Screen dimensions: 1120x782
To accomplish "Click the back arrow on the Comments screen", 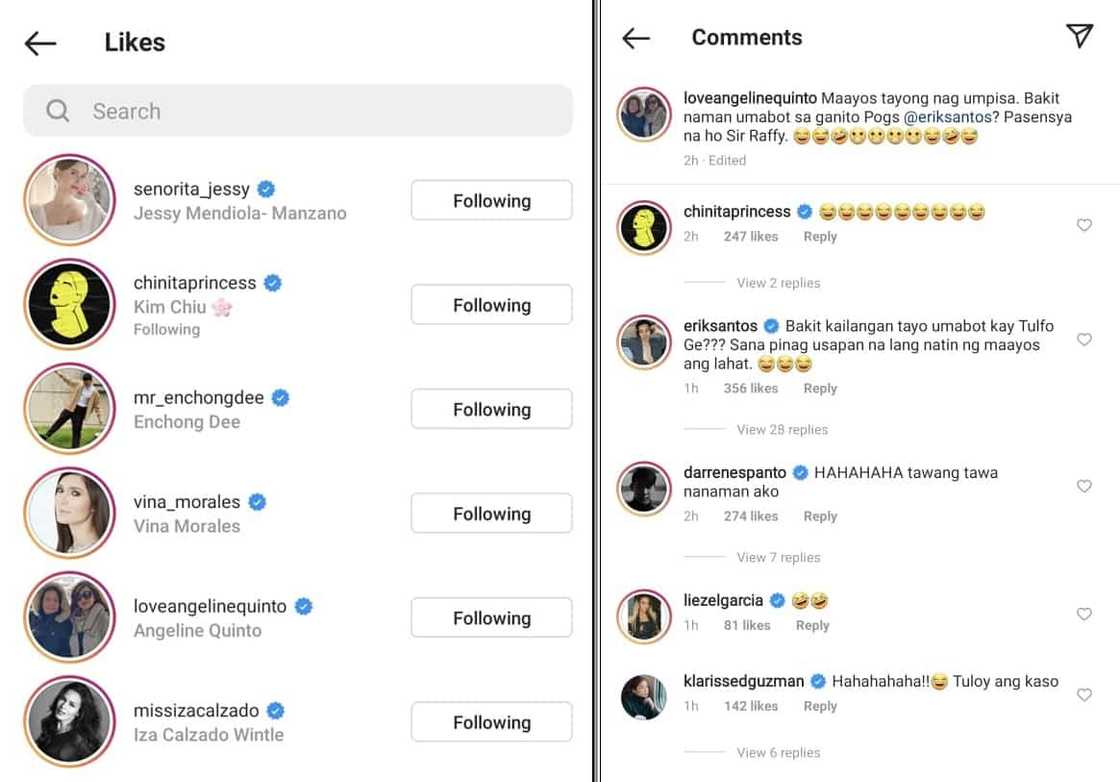I will (636, 36).
